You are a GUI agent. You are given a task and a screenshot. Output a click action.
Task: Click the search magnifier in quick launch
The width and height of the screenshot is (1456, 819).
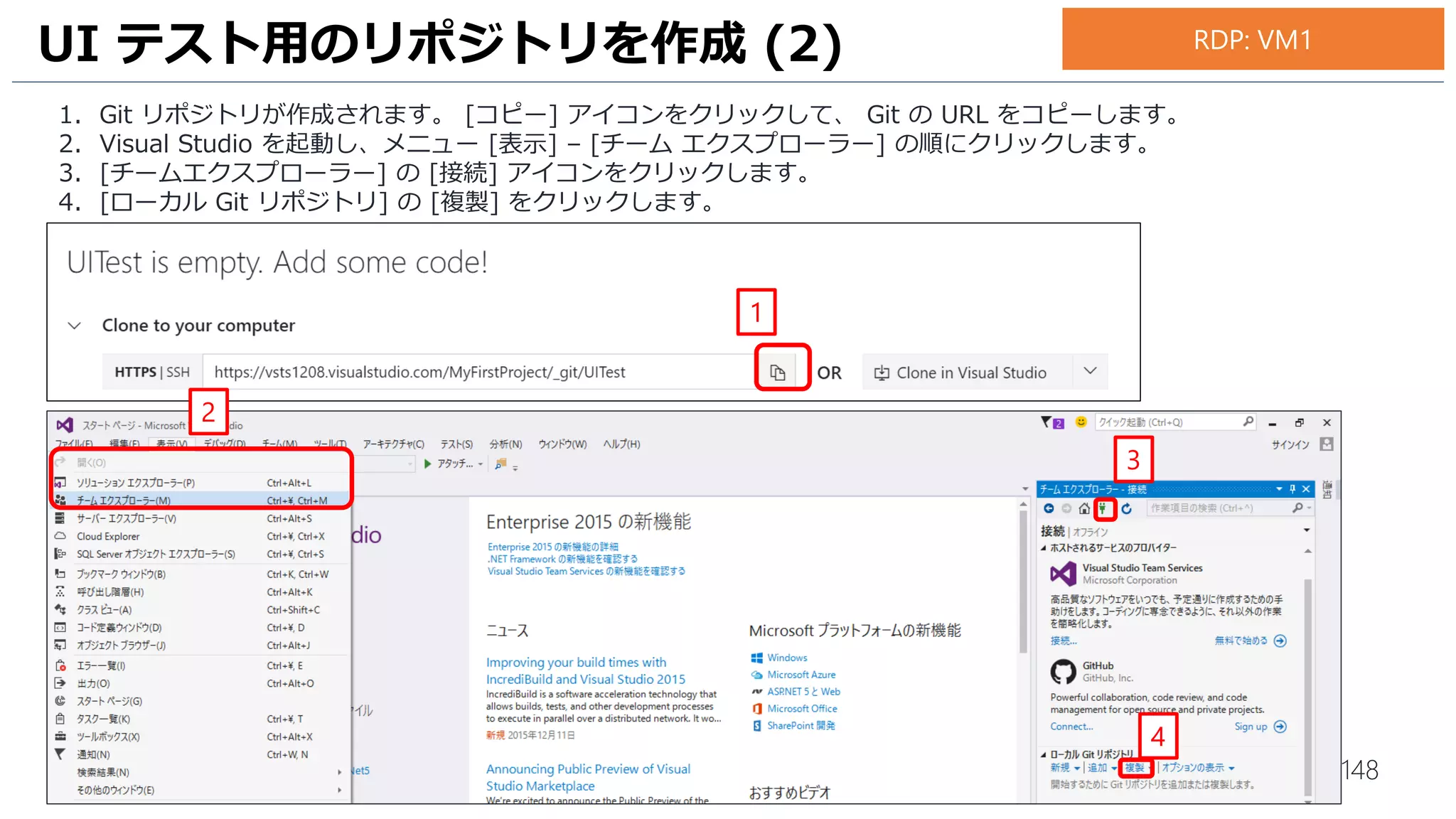pos(1248,422)
